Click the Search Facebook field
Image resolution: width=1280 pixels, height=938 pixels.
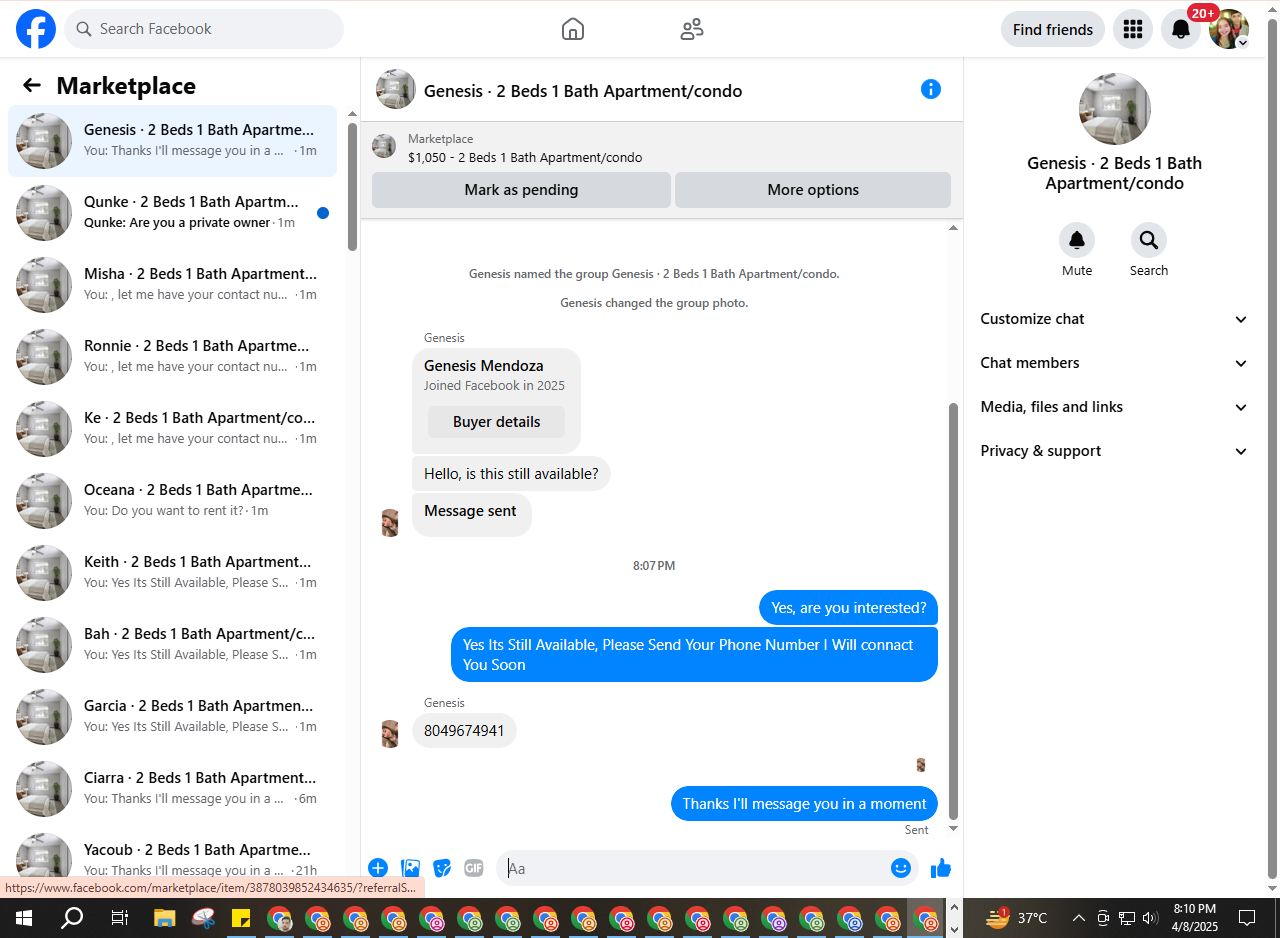pyautogui.click(x=204, y=29)
